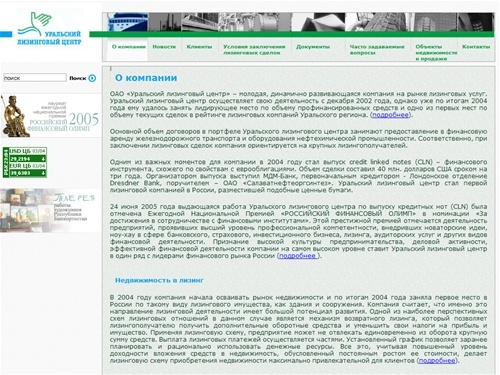This screenshot has width=500, height=375.
Task: Click the Уральский лизинговый центр logo
Action: [49, 29]
